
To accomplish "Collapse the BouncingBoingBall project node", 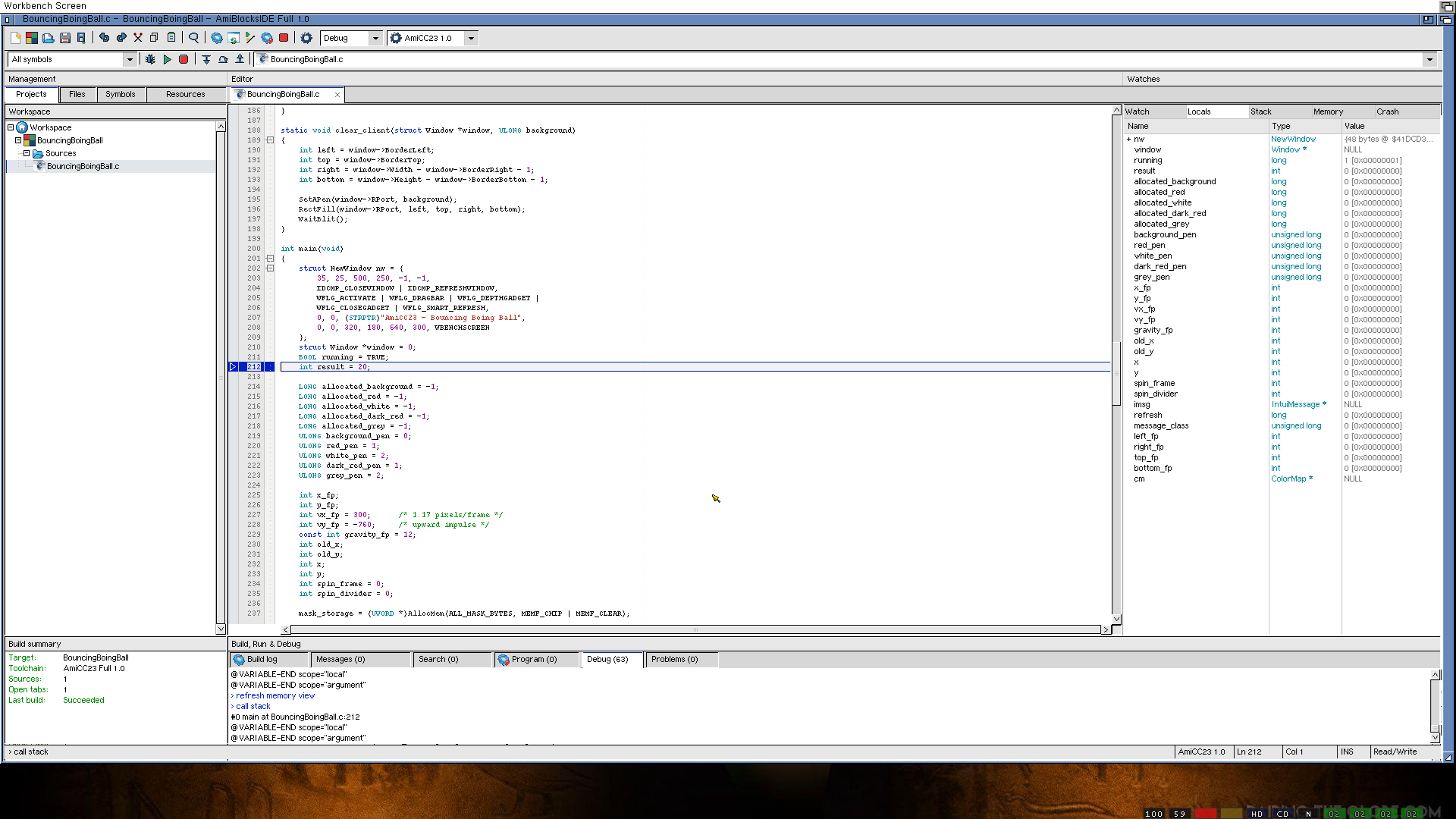I will point(18,140).
